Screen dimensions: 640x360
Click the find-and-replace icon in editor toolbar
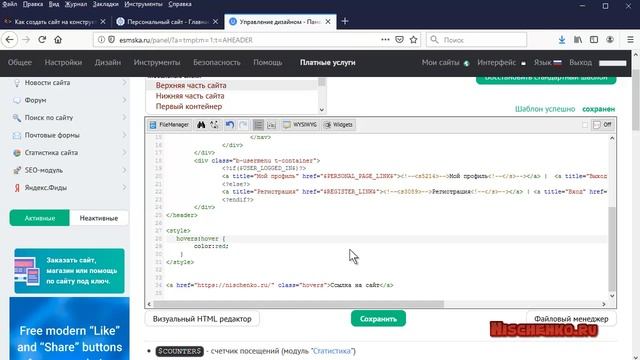coord(214,124)
